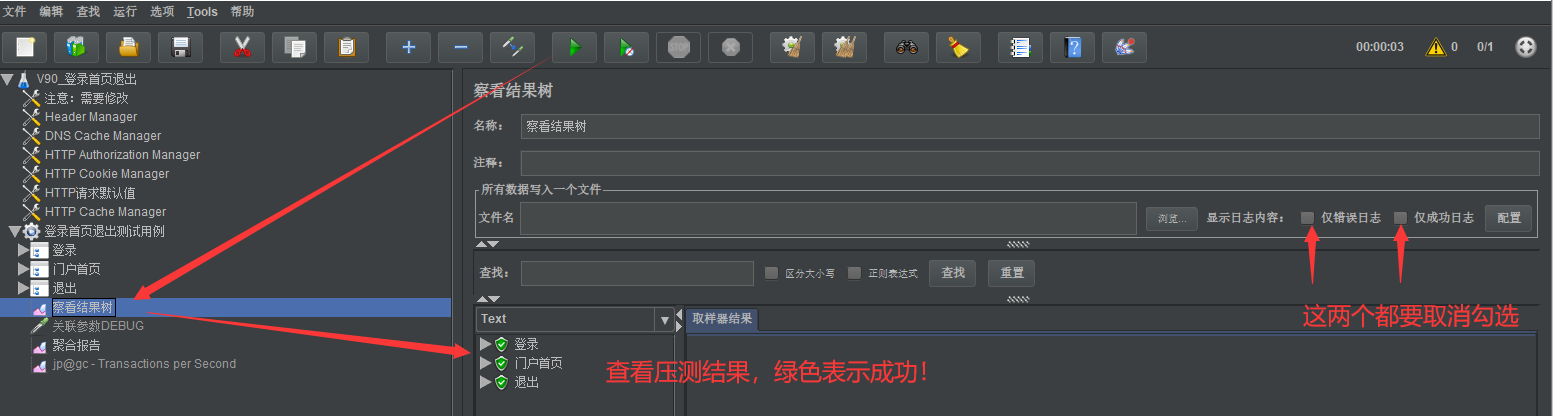
Task: Create a new test plan
Action: 25,47
